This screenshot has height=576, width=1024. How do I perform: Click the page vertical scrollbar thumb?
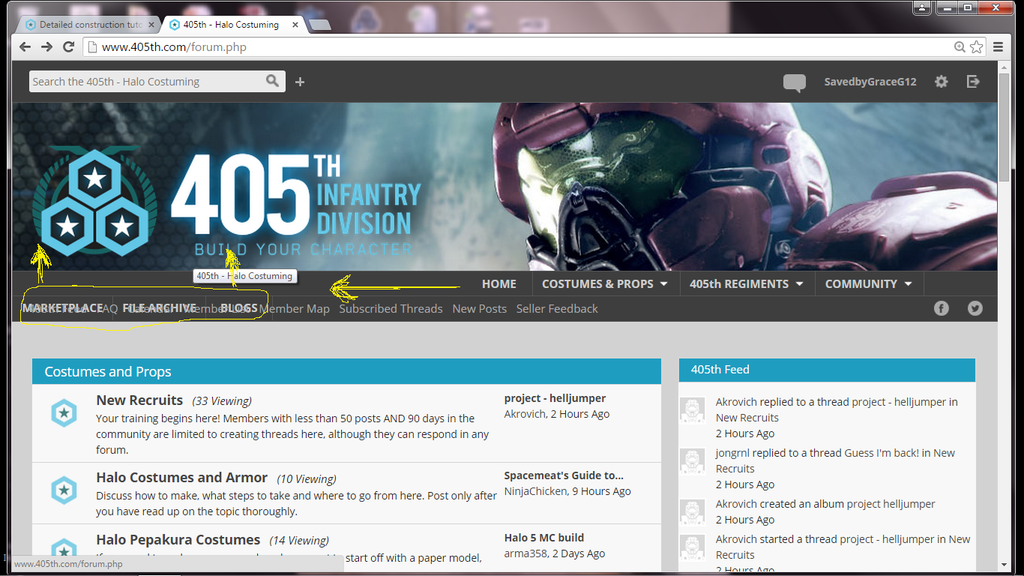(x=1004, y=127)
